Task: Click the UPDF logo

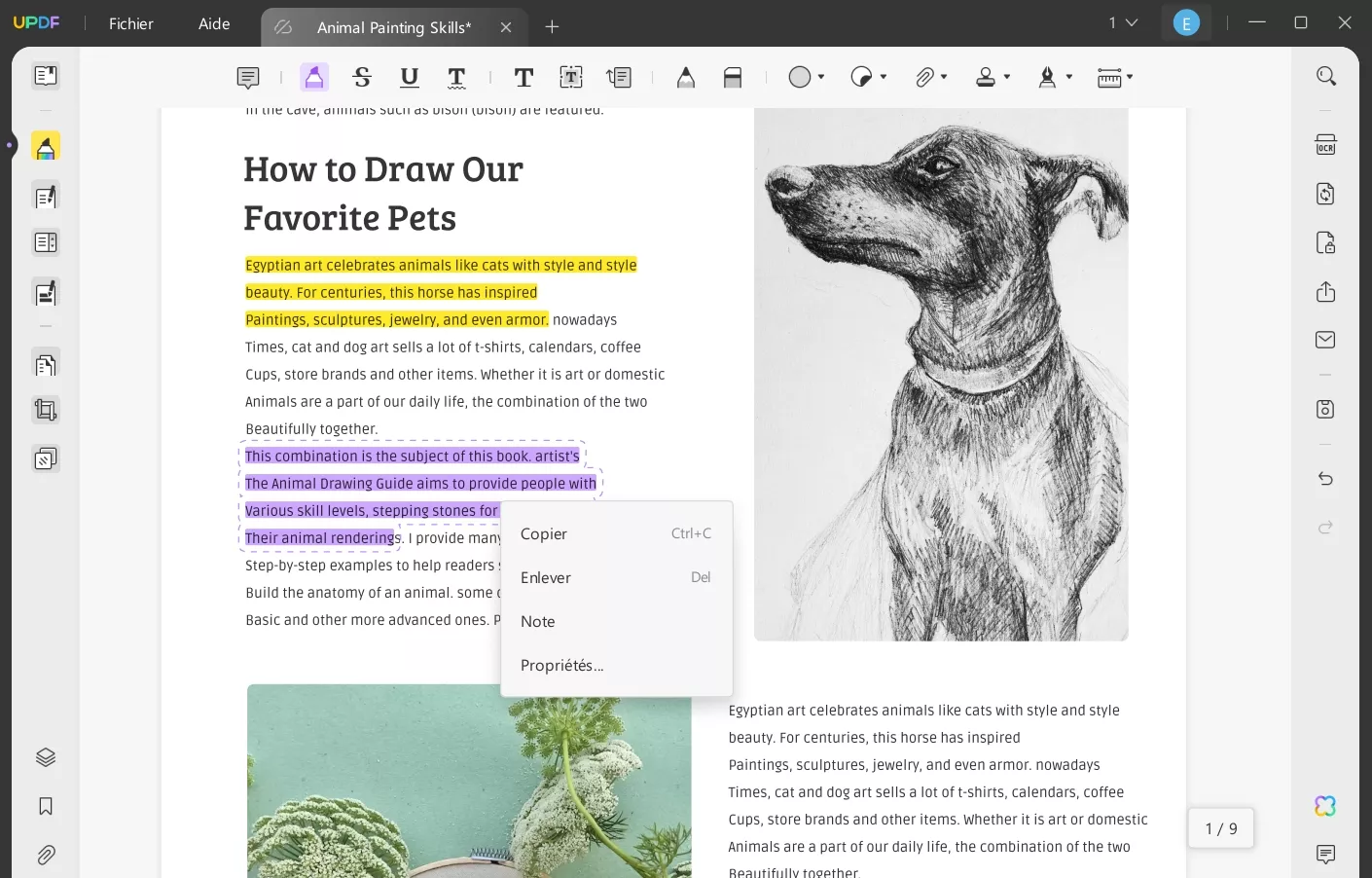Action: tap(36, 22)
